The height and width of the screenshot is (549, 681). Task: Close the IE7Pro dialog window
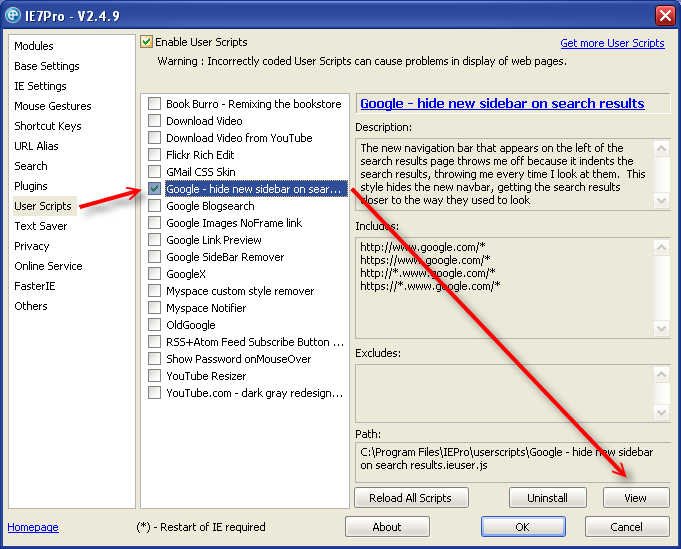click(x=665, y=16)
